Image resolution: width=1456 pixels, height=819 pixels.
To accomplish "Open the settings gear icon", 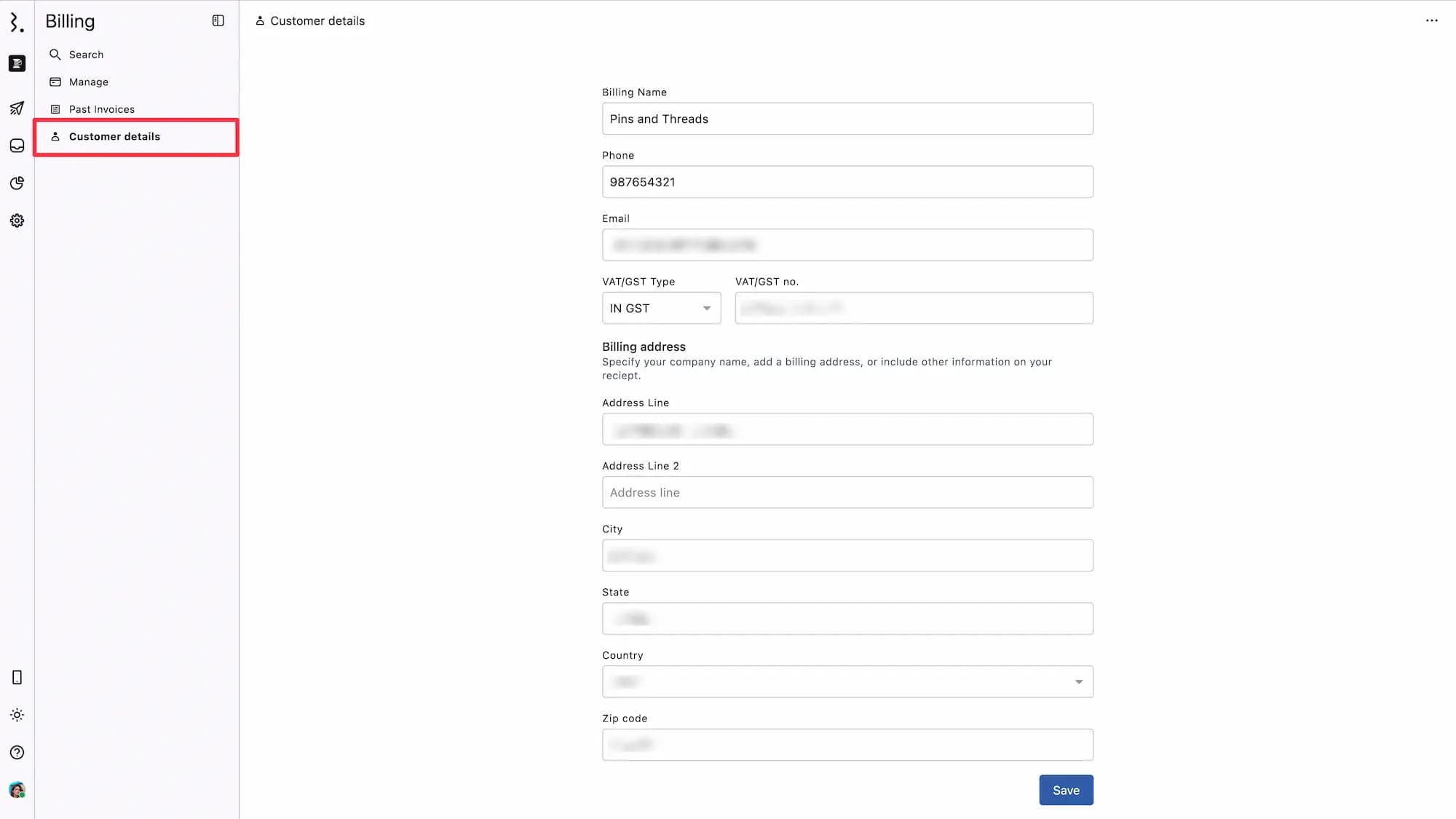I will point(17,221).
